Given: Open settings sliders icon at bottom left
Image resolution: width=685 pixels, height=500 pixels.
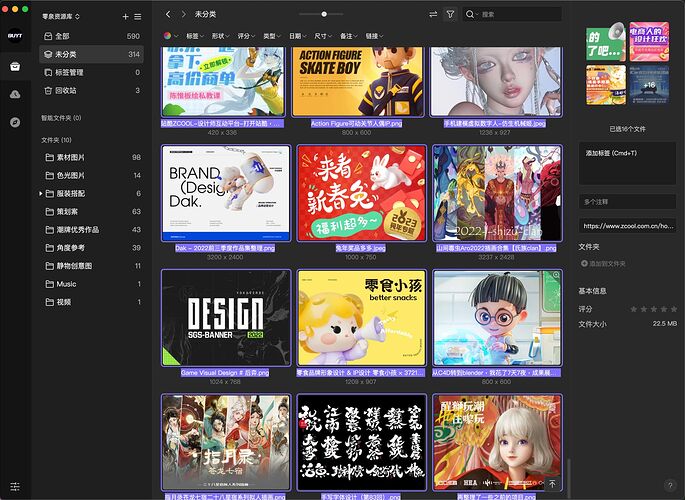Looking at the screenshot, I should [x=15, y=487].
